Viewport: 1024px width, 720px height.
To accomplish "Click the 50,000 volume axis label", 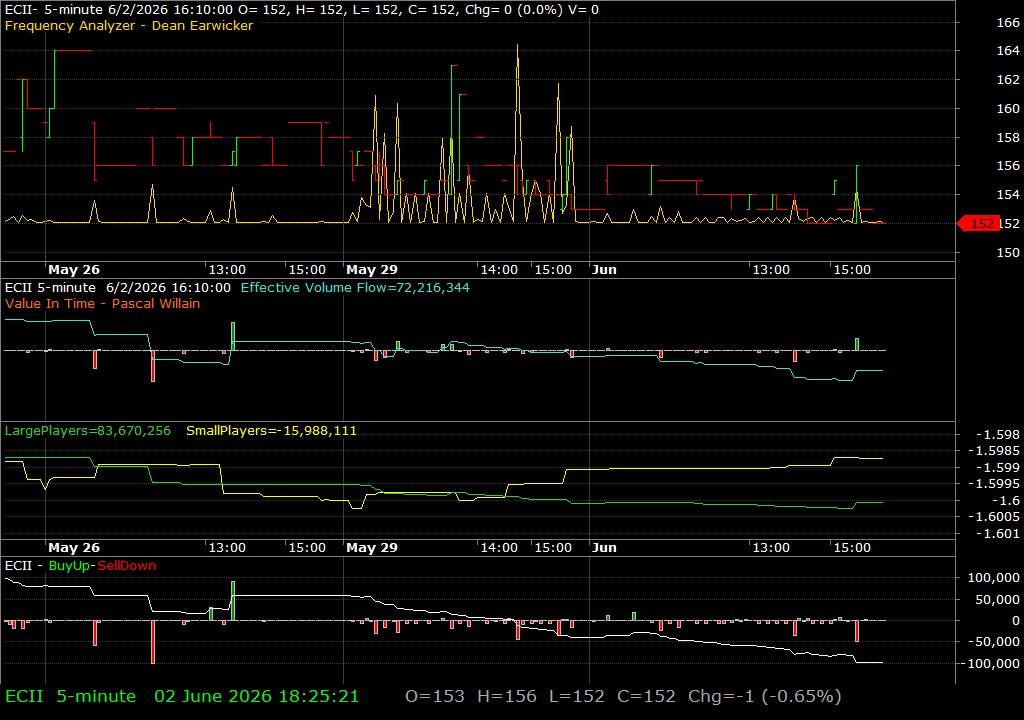I will click(x=997, y=599).
